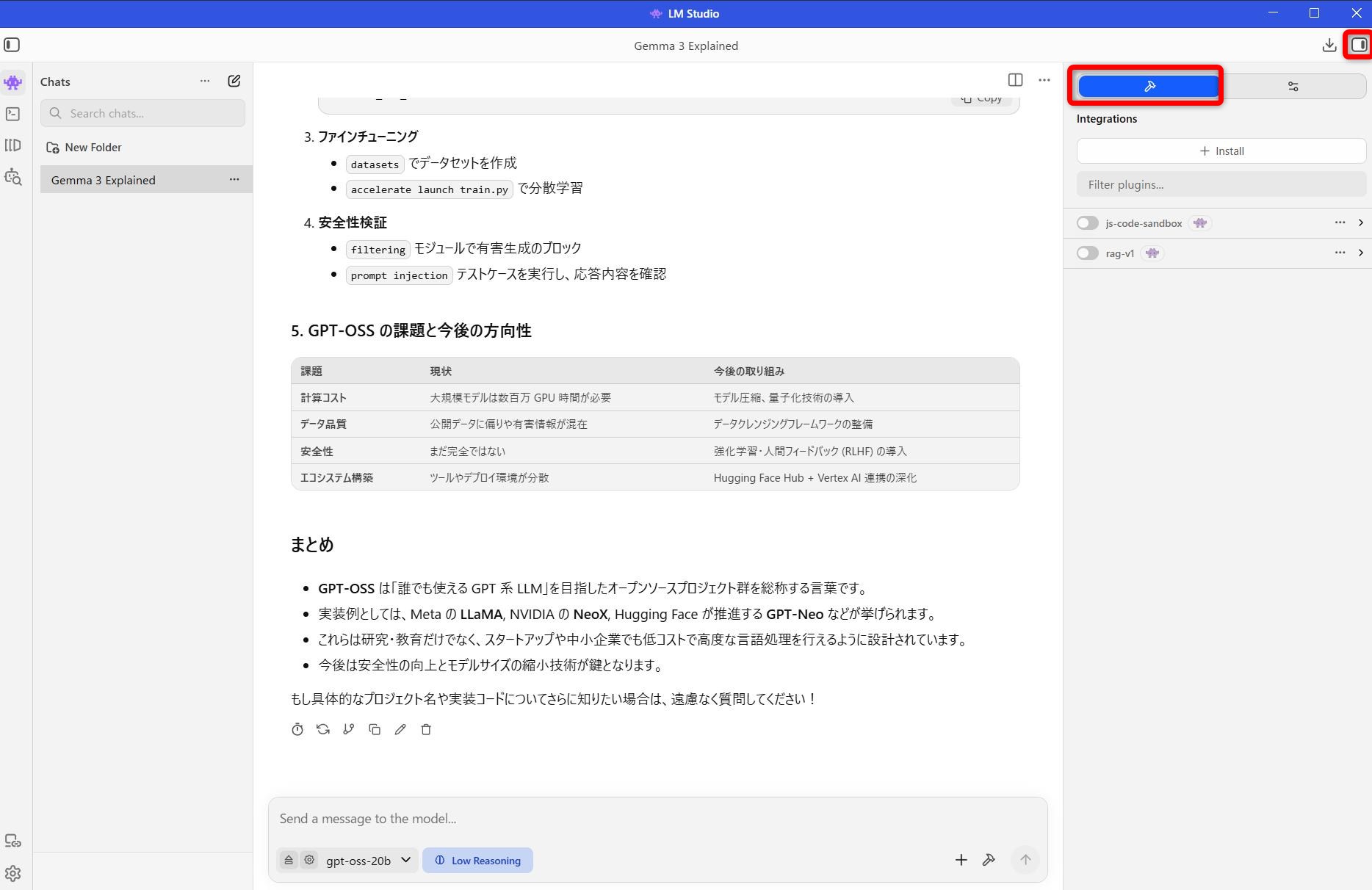Screen dimensions: 1372x890
Task: Delete the message with trash icon
Action: [x=426, y=729]
